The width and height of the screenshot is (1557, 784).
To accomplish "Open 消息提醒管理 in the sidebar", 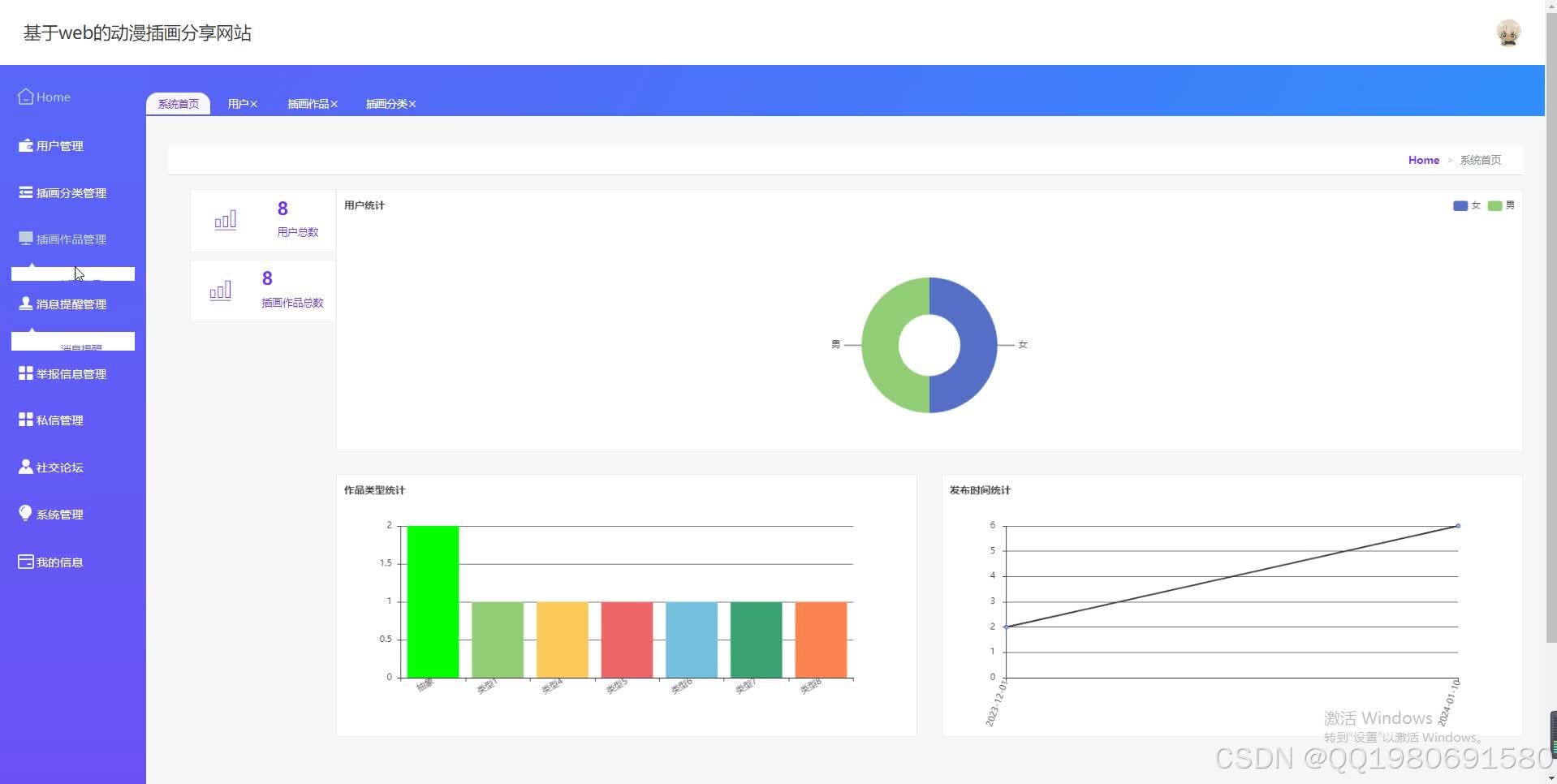I will (71, 304).
